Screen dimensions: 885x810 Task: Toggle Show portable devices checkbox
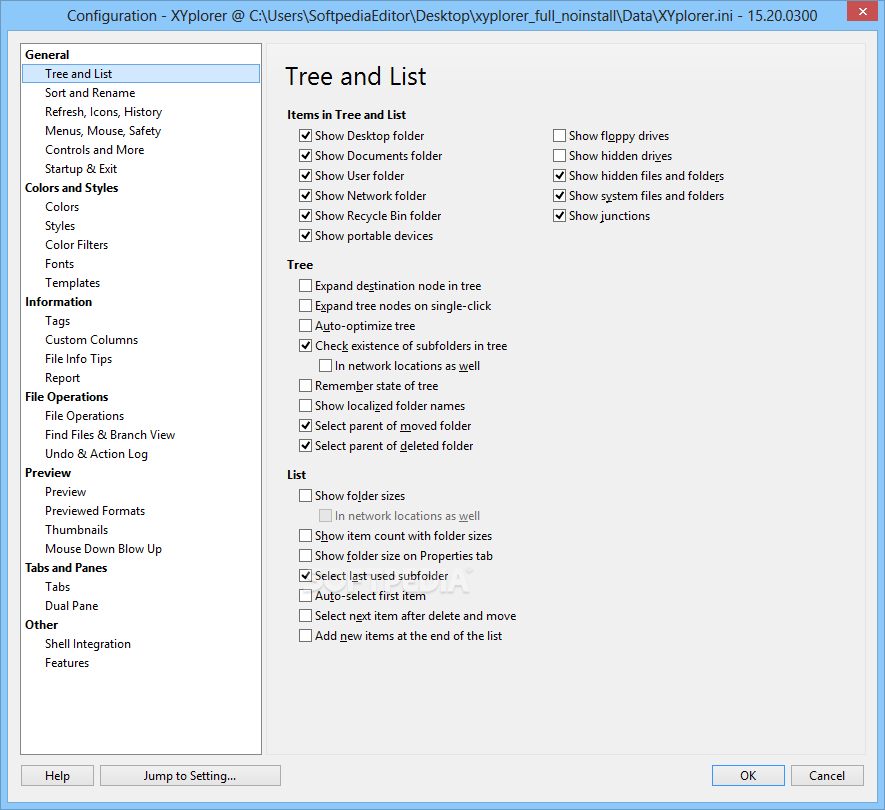tap(305, 235)
